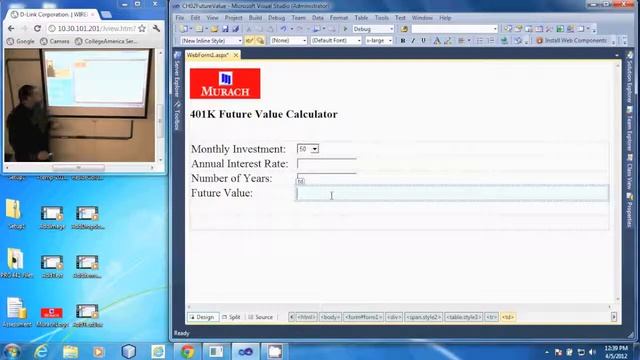The height and width of the screenshot is (360, 640).
Task: Click the Annual Interest Rate text box
Action: coord(327,164)
